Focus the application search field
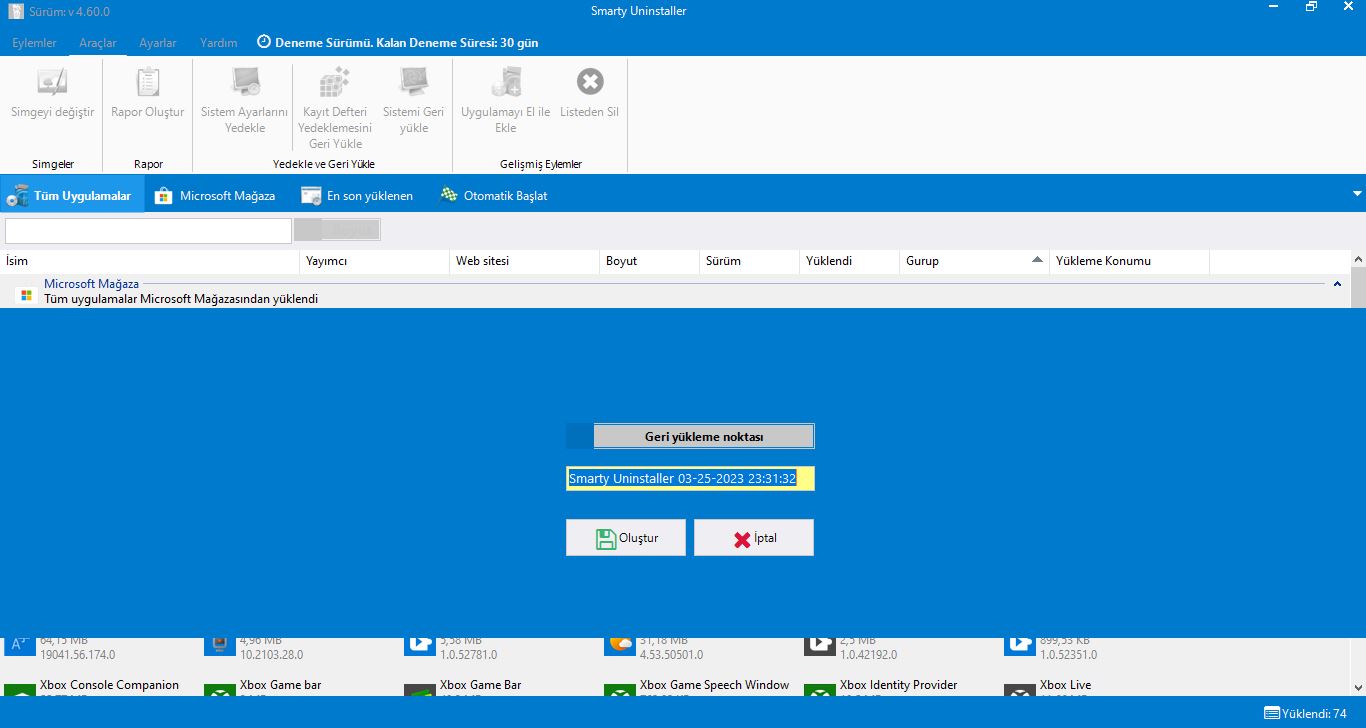The image size is (1366, 728). tap(148, 230)
